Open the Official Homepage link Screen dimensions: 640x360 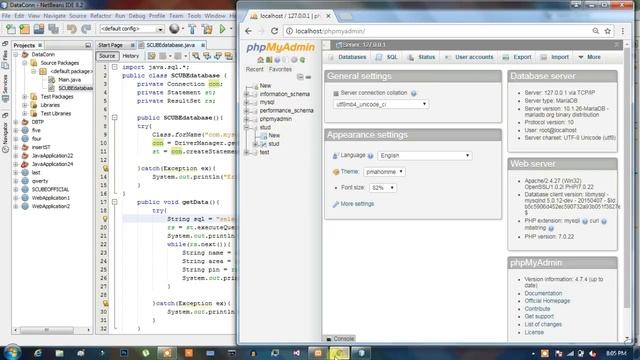(x=547, y=301)
